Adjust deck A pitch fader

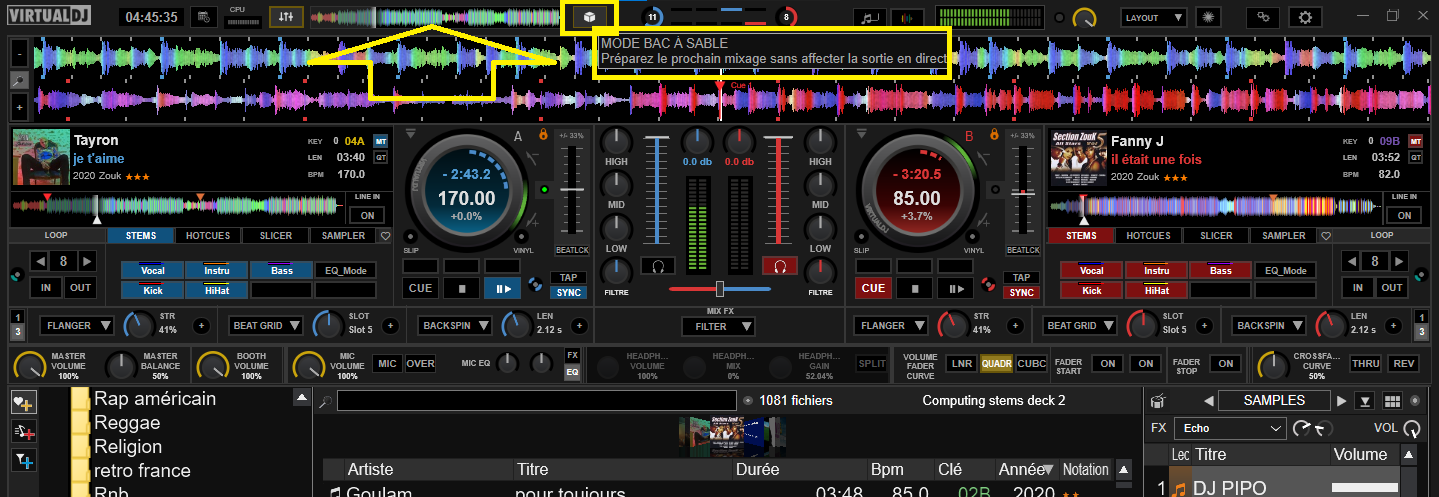pos(572,189)
